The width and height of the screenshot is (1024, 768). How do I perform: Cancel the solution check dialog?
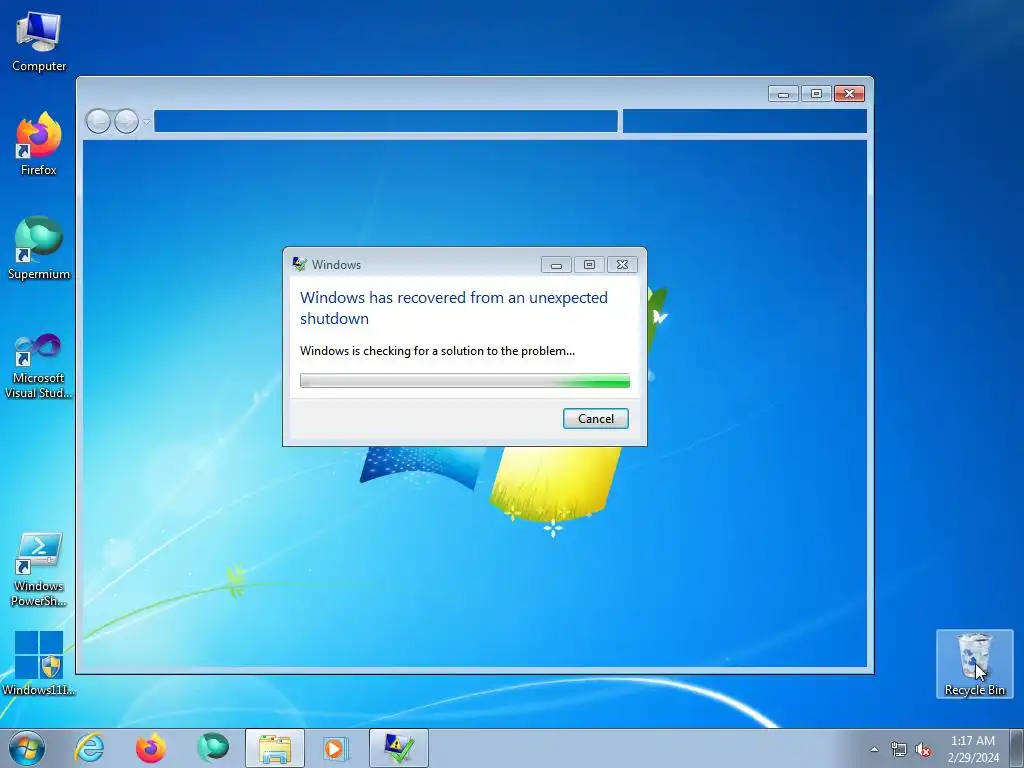[596, 419]
